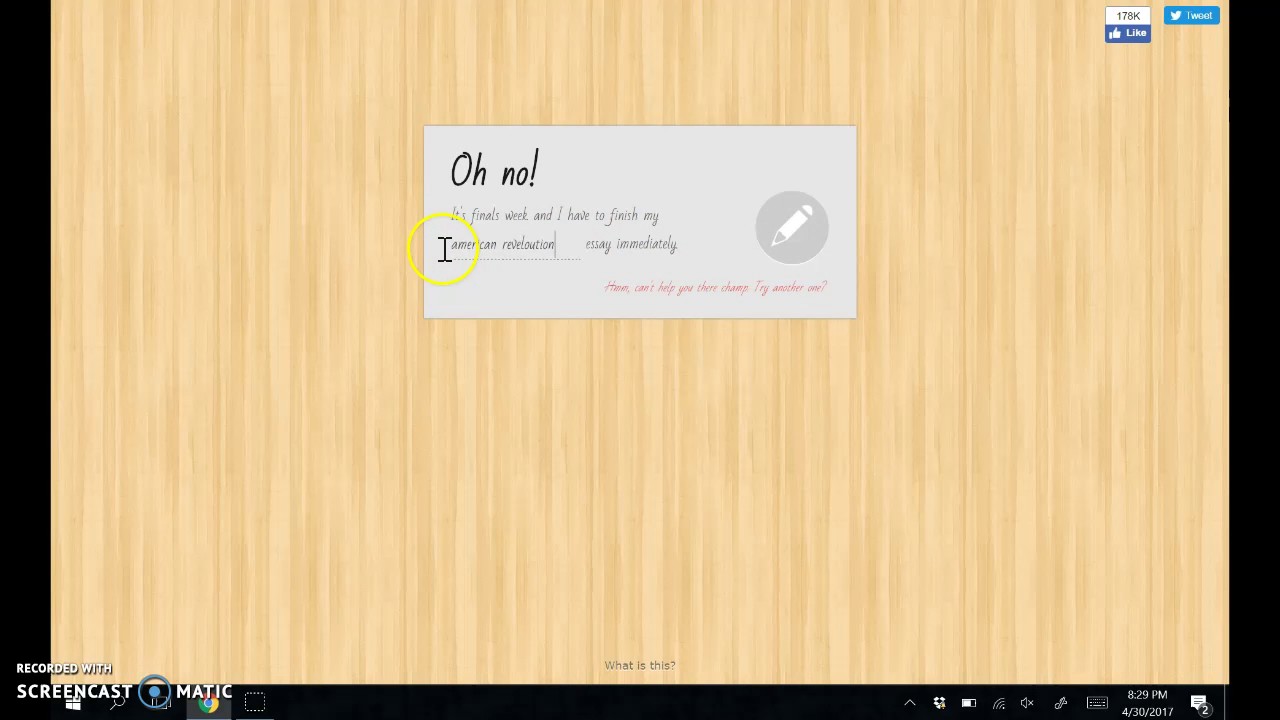Click the 'Oh no!' heading
1280x720 pixels.
pyautogui.click(x=494, y=171)
